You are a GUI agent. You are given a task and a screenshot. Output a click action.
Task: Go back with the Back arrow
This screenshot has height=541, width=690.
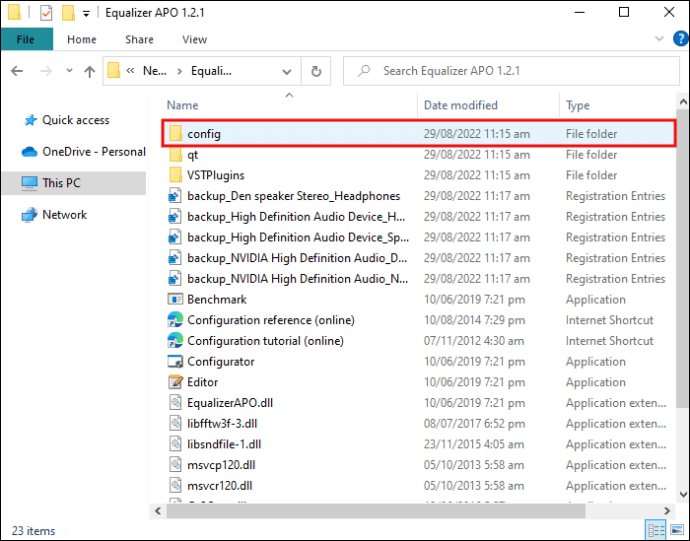click(17, 71)
